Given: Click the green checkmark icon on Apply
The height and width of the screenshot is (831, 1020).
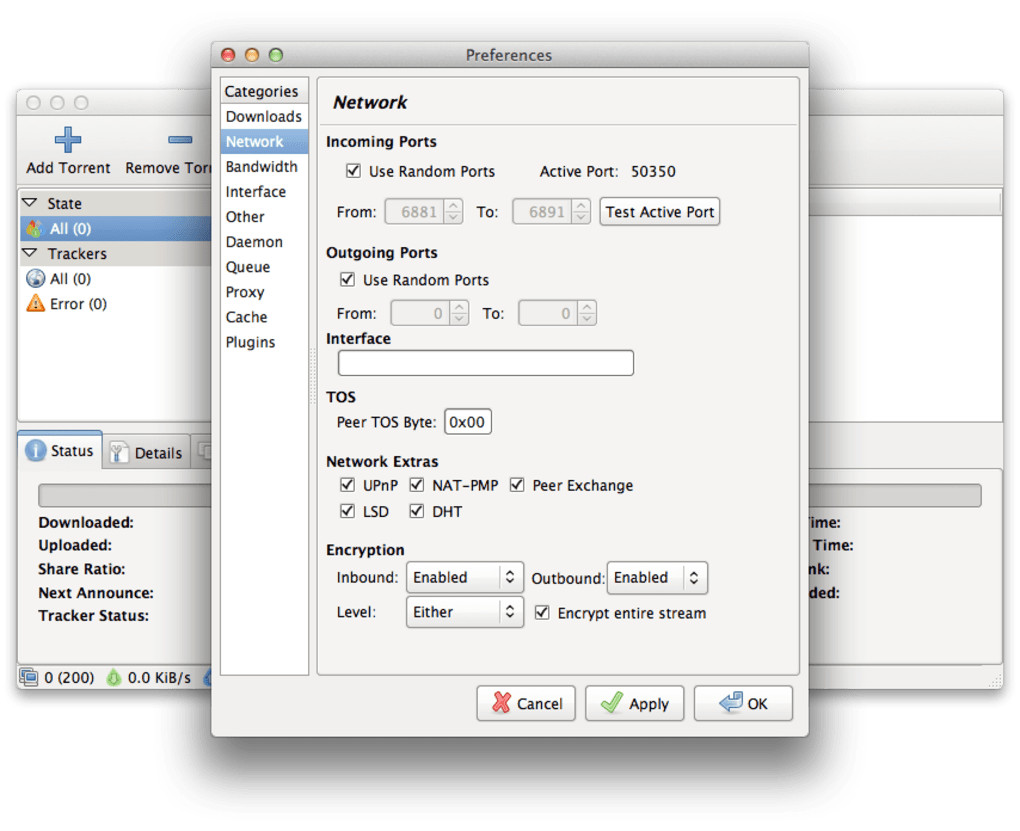Looking at the screenshot, I should click(x=611, y=702).
